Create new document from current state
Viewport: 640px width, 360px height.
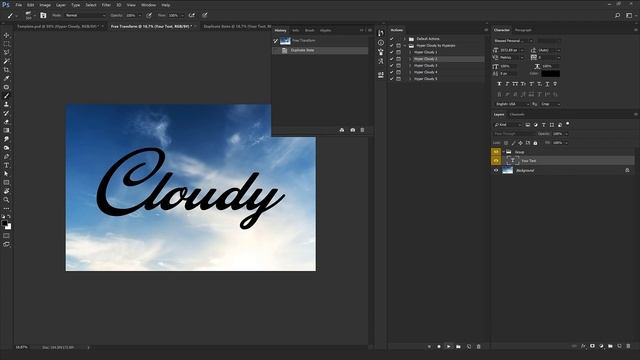[x=342, y=130]
